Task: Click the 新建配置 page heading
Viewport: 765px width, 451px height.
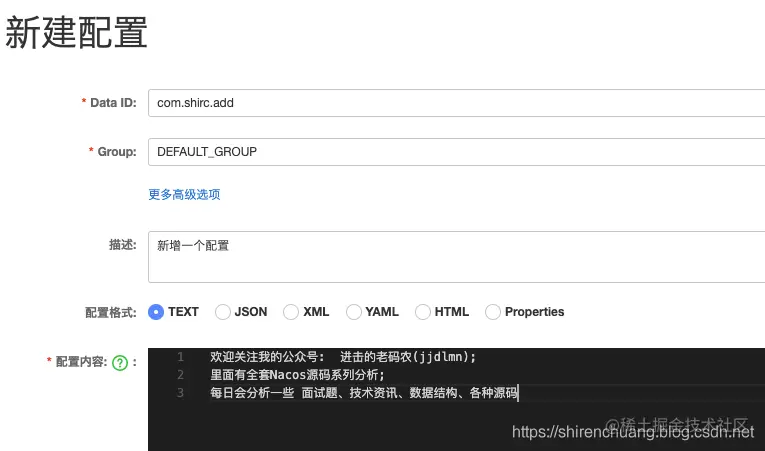Action: pos(76,33)
